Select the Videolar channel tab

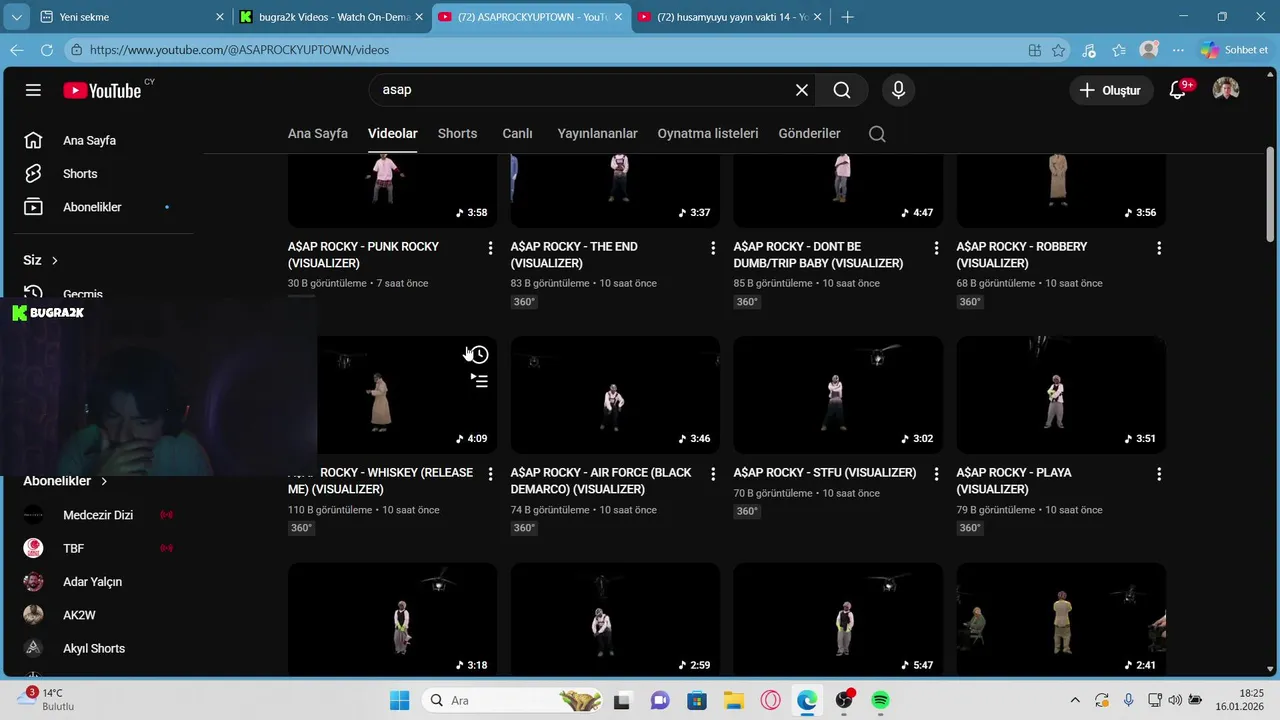(x=393, y=134)
